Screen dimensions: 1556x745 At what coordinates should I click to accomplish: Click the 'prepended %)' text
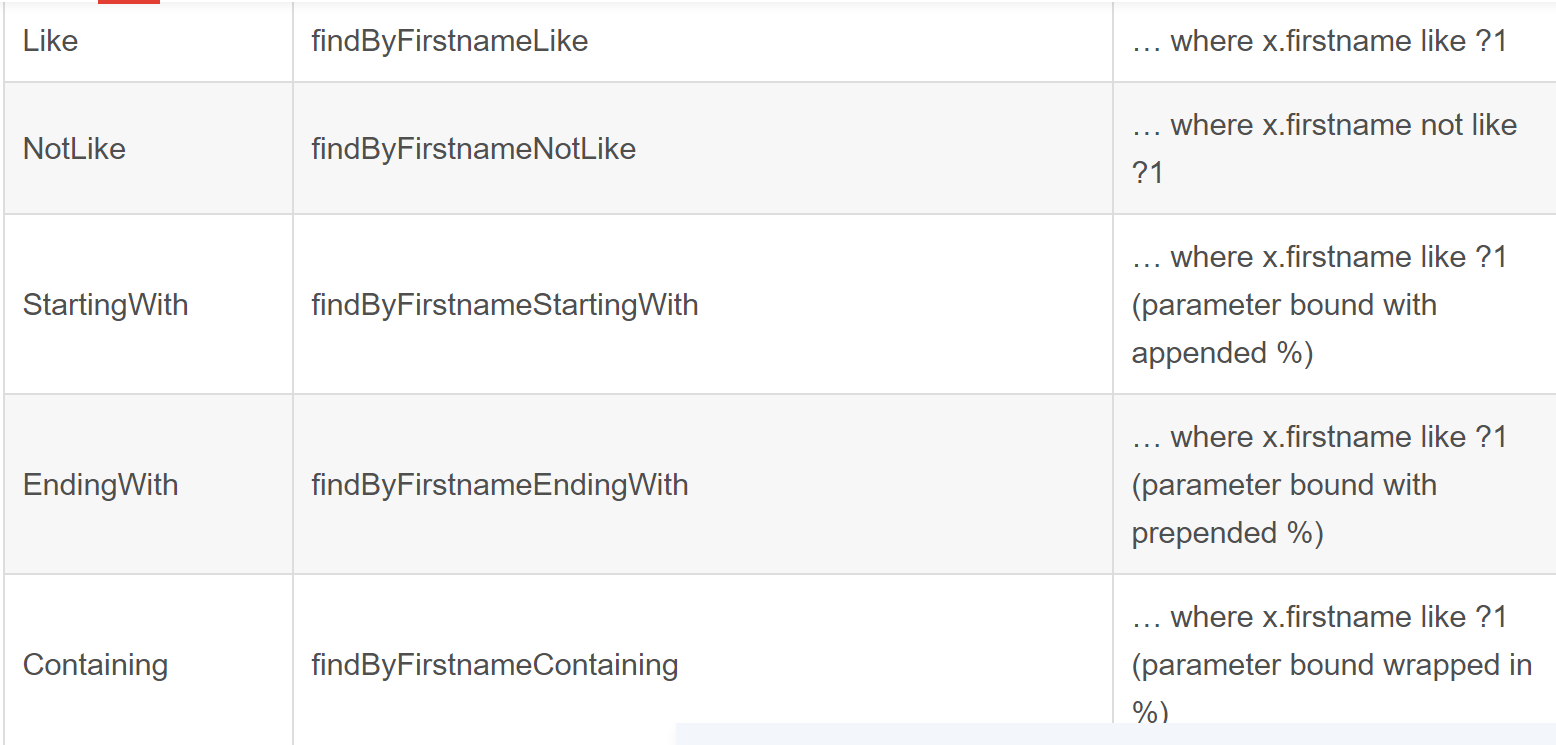[1227, 533]
